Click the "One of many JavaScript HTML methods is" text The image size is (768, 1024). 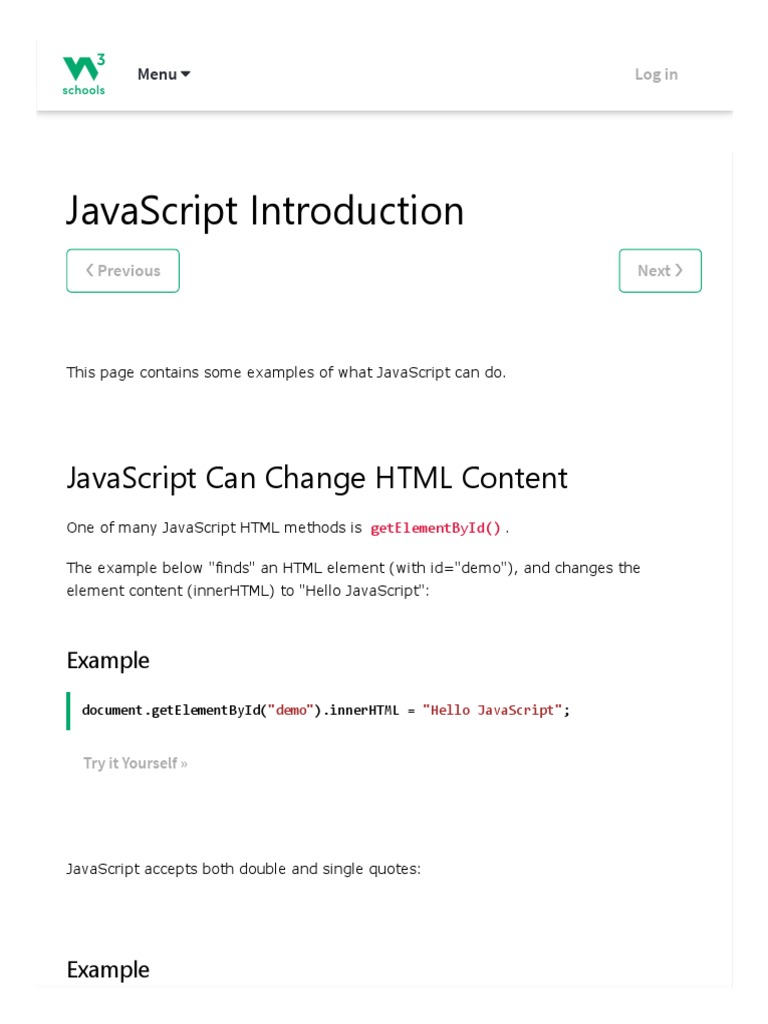214,528
